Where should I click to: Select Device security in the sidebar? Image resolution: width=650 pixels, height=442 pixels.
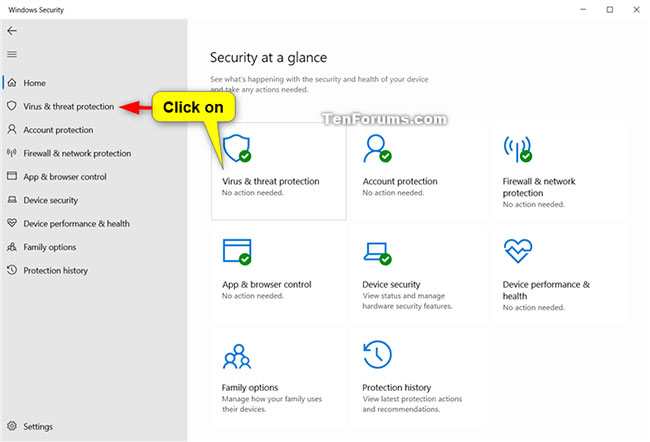[x=51, y=200]
